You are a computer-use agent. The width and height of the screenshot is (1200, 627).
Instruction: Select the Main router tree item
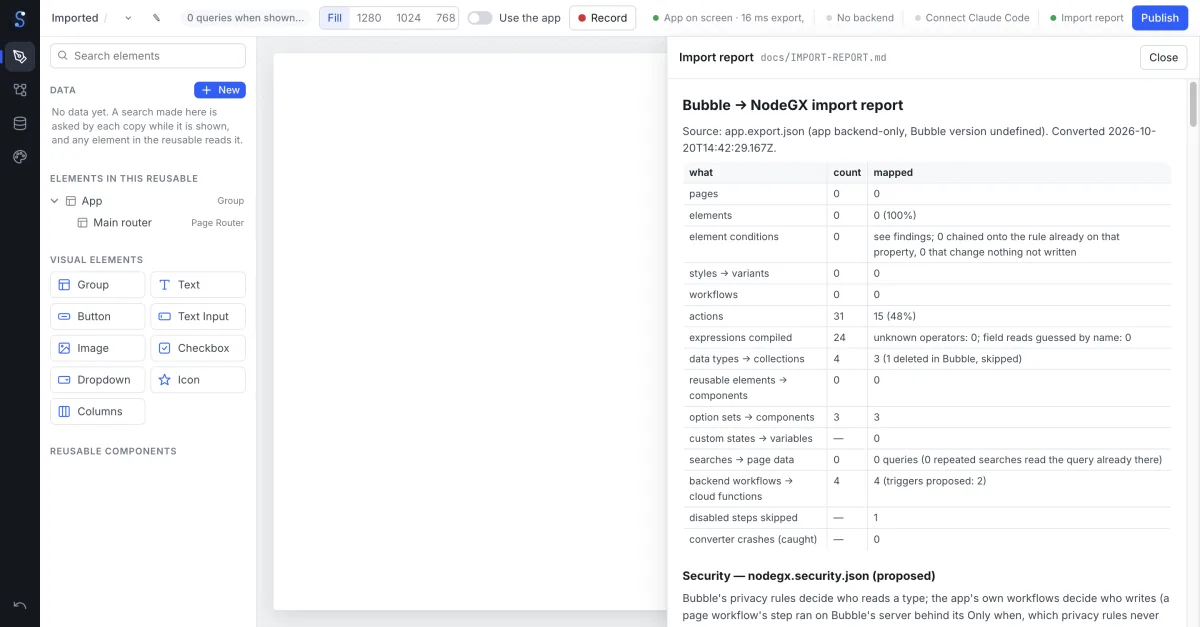[x=147, y=223]
